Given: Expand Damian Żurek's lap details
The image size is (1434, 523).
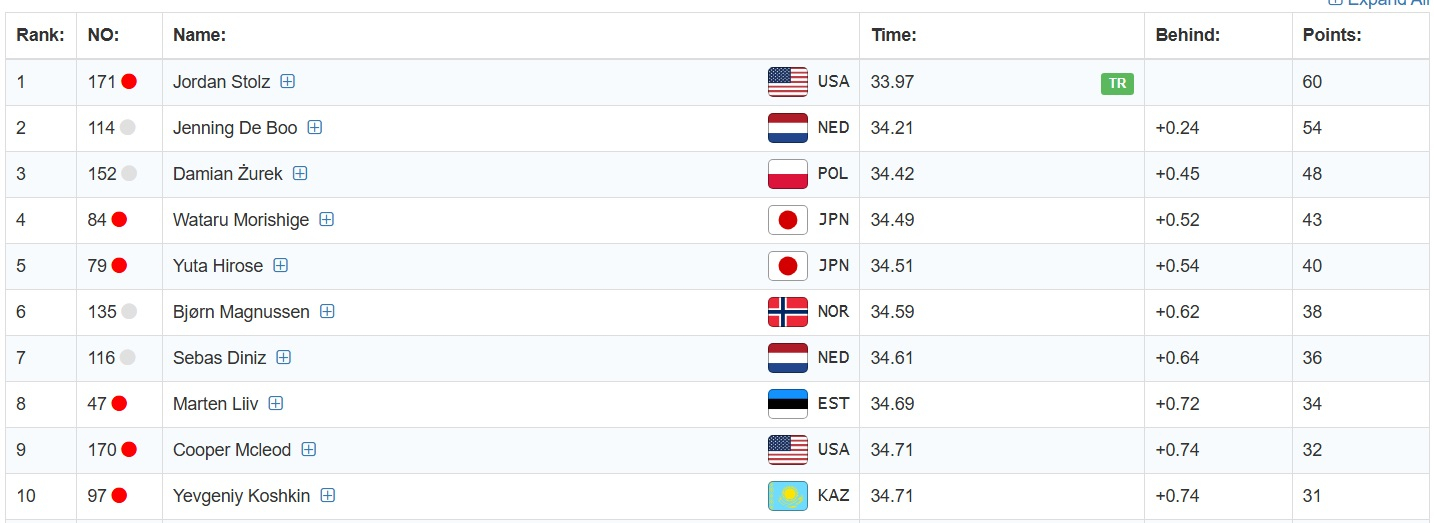Looking at the screenshot, I should 300,173.
